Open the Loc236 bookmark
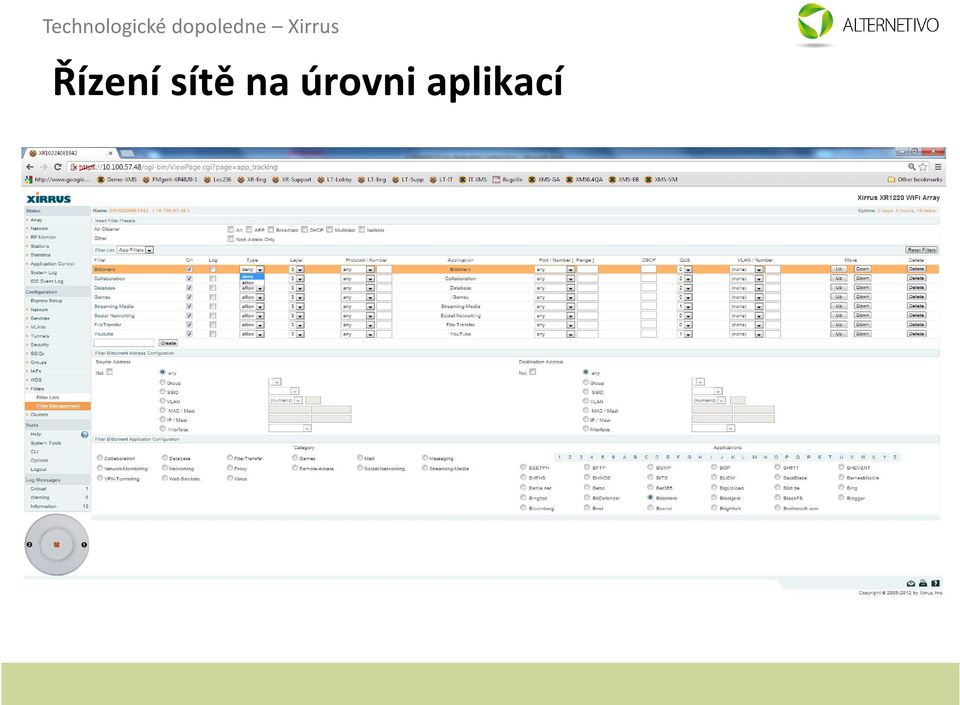This screenshot has height=705, width=960. tap(217, 180)
